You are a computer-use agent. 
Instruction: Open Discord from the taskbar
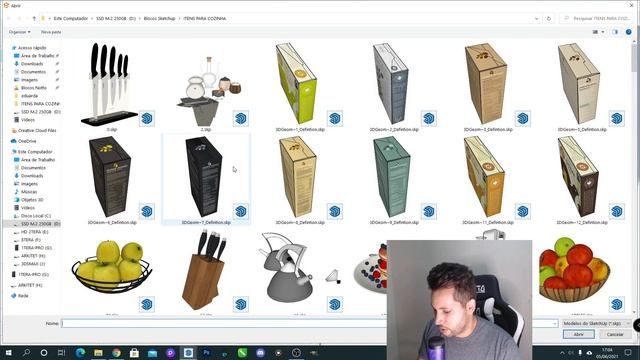260,353
